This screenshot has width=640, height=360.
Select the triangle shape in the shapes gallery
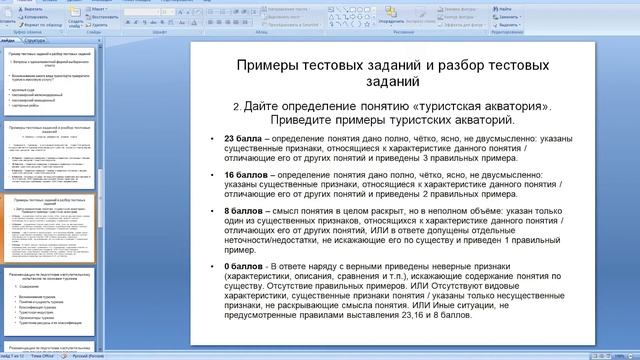click(331, 17)
